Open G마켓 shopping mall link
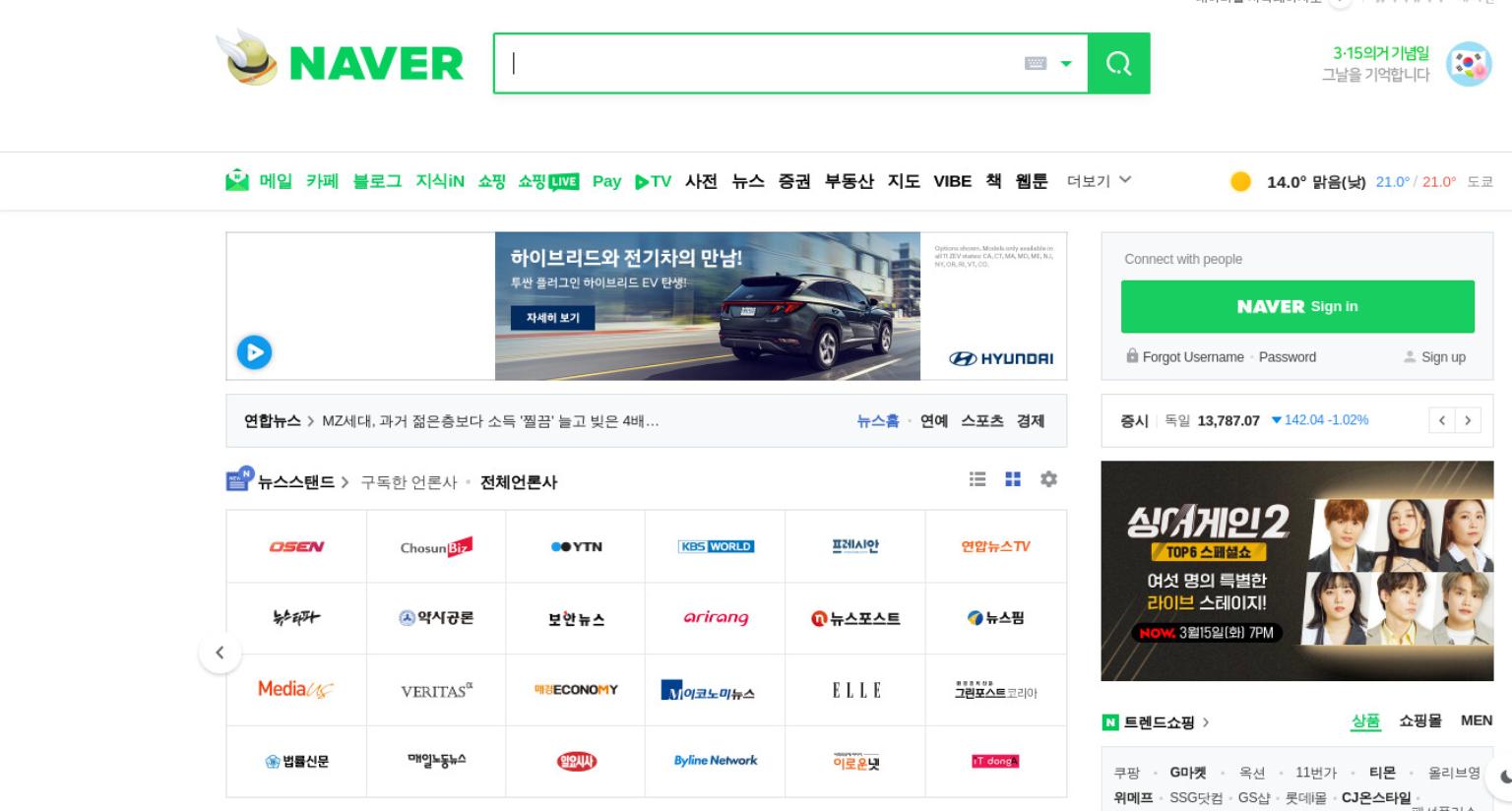Image resolution: width=1512 pixels, height=811 pixels. 1187,773
